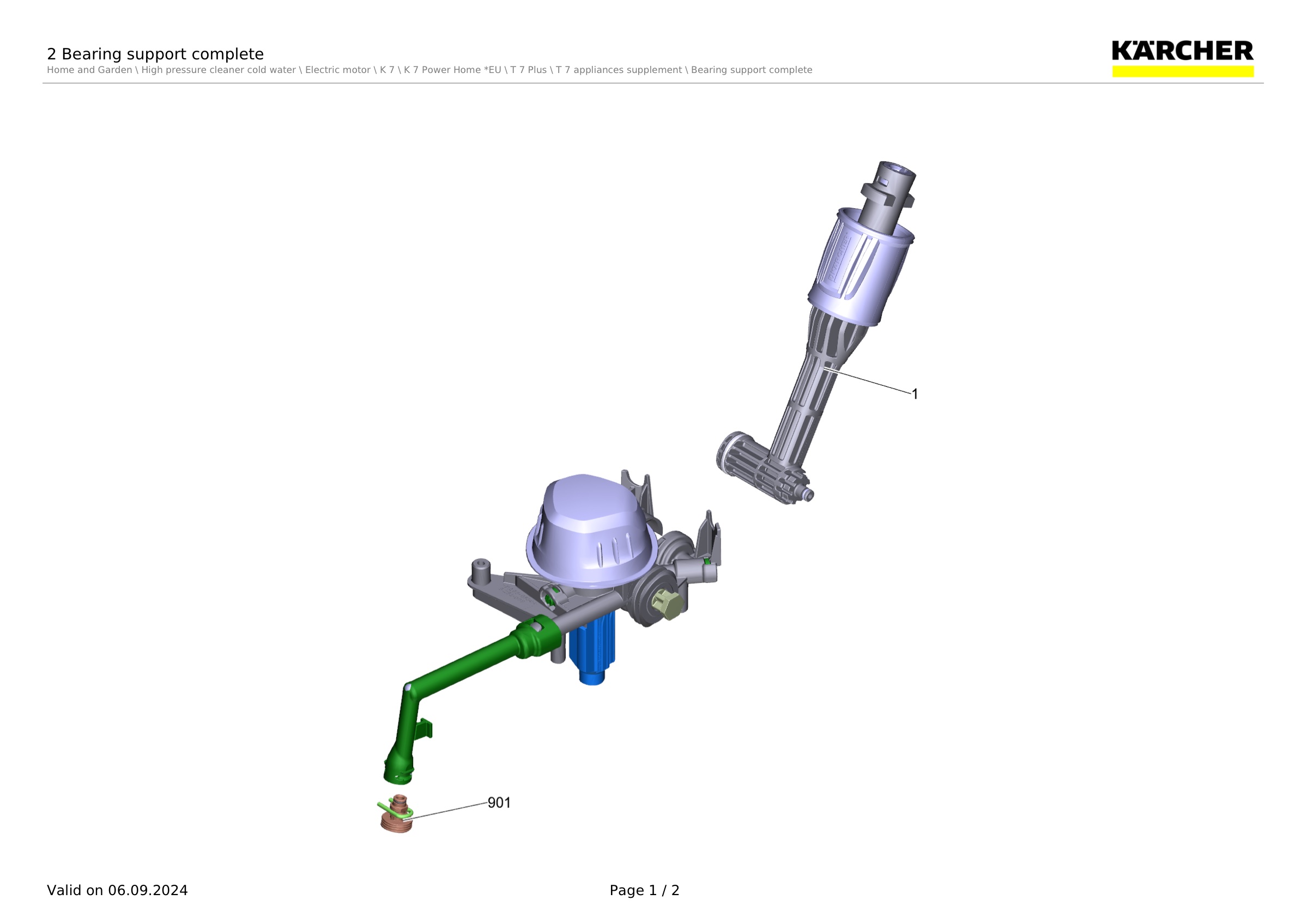Select the grey hose connector part

pos(816,333)
